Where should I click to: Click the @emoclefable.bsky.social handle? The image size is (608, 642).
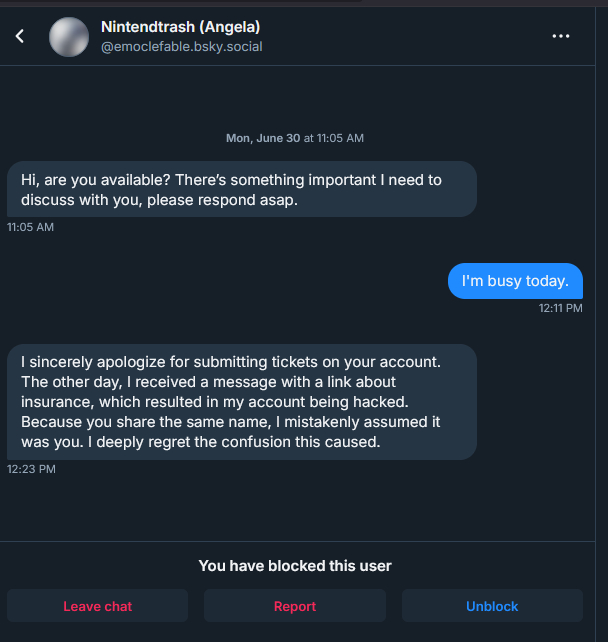(182, 47)
